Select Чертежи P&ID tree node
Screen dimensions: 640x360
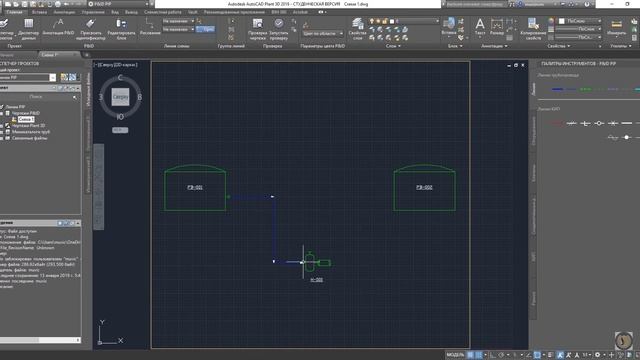pyautogui.click(x=25, y=113)
